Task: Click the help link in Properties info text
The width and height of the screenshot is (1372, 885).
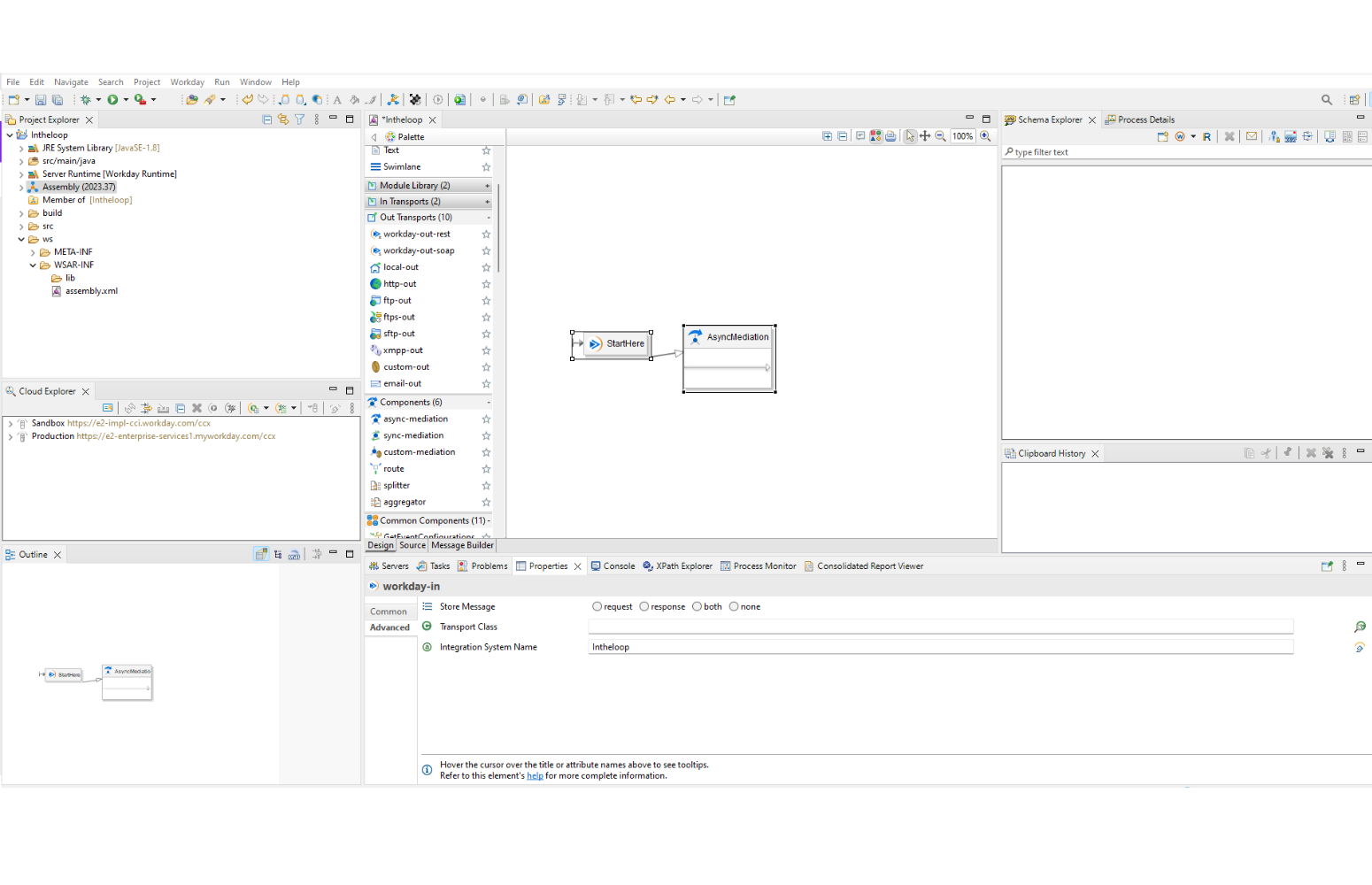Action: (535, 775)
